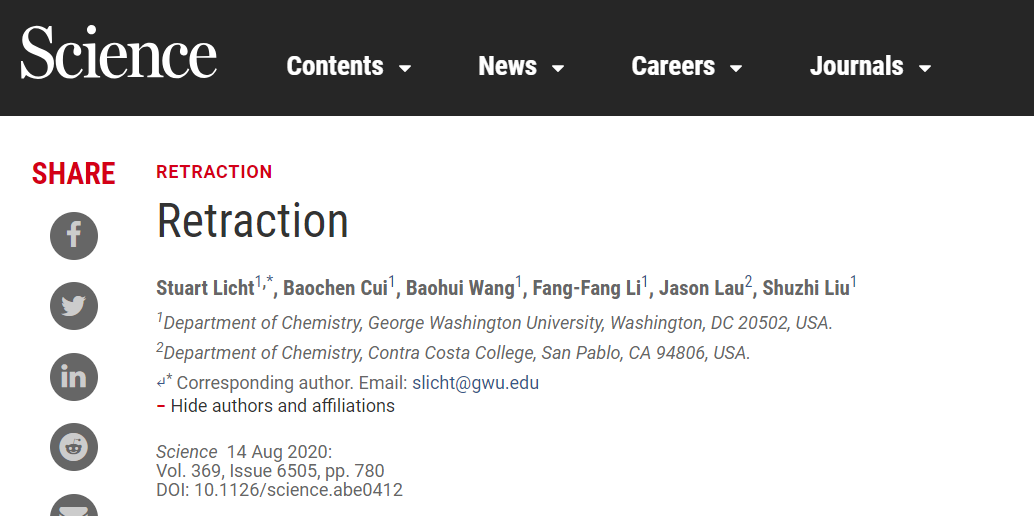
Task: Expand Journals dropdown arrow
Action: coord(925,68)
